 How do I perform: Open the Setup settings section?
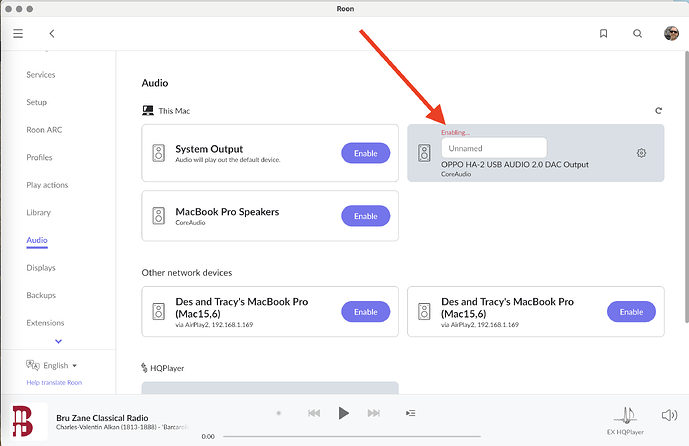click(x=36, y=102)
